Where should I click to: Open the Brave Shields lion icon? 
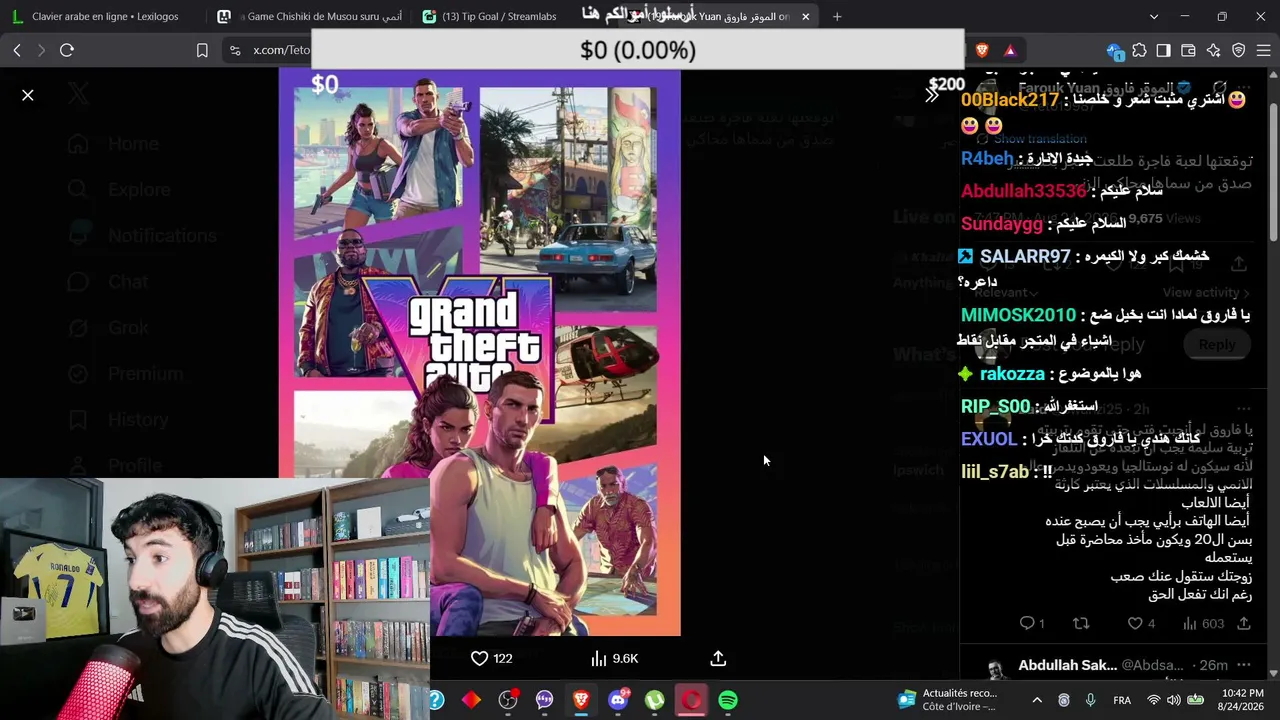click(982, 50)
